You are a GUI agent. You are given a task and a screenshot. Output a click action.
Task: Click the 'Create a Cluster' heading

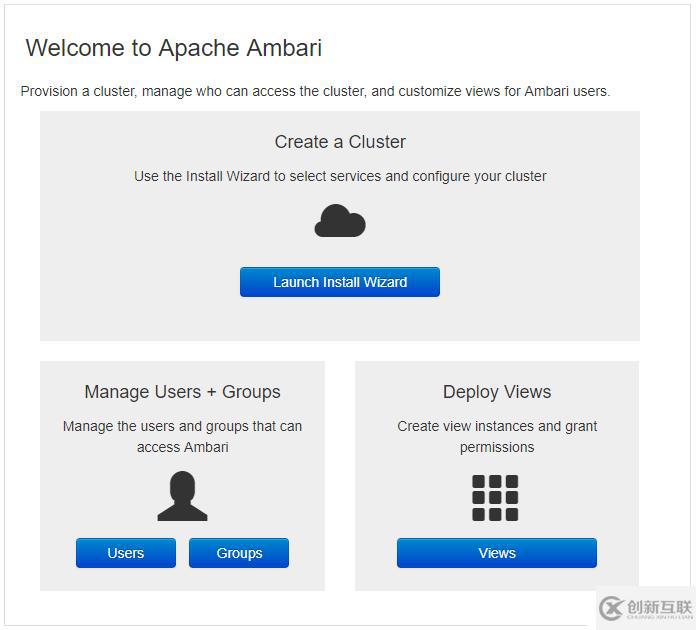(x=340, y=142)
